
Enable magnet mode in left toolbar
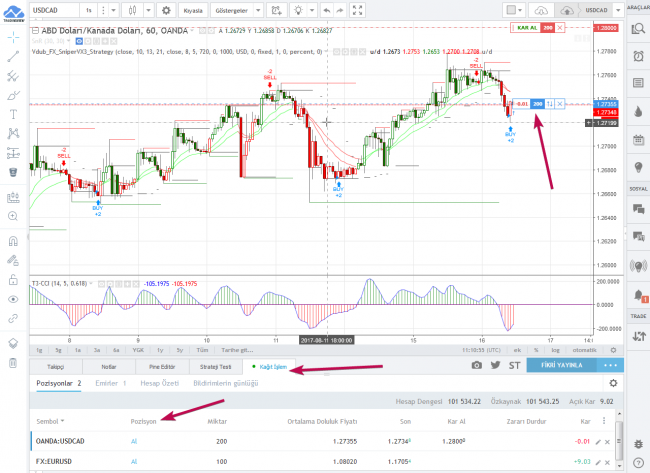tap(13, 241)
